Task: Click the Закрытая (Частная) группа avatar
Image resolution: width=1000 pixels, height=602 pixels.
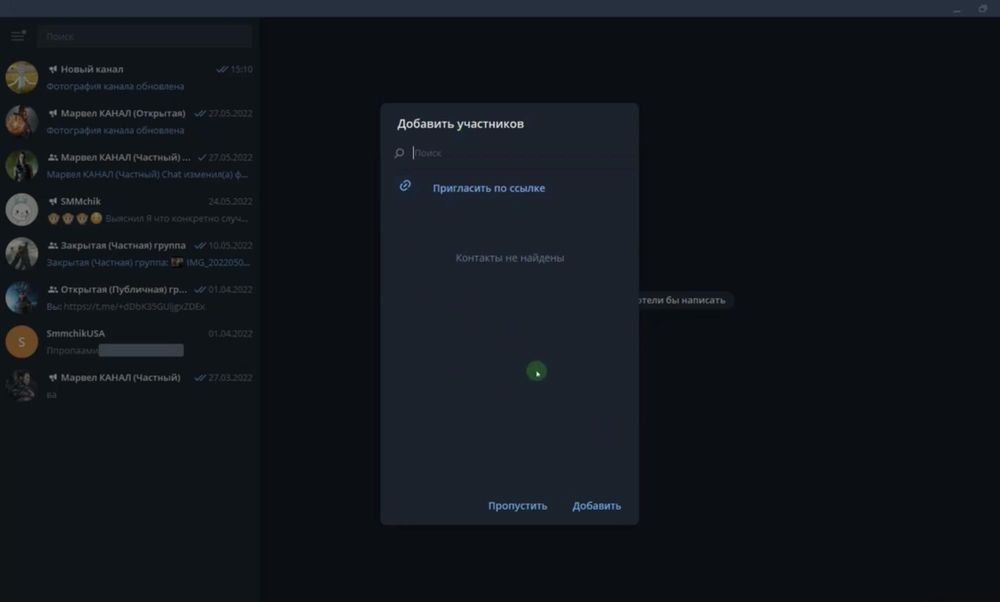Action: click(21, 253)
